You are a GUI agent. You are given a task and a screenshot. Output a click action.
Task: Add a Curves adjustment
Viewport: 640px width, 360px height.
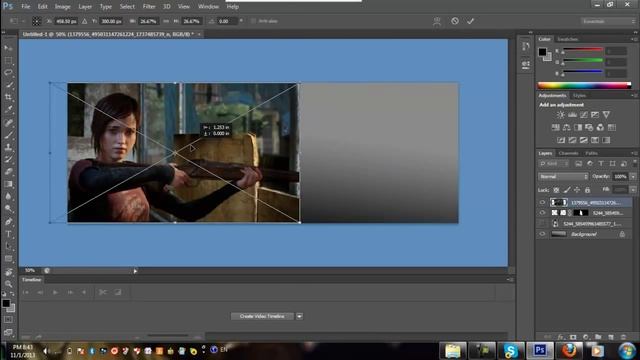(584, 115)
